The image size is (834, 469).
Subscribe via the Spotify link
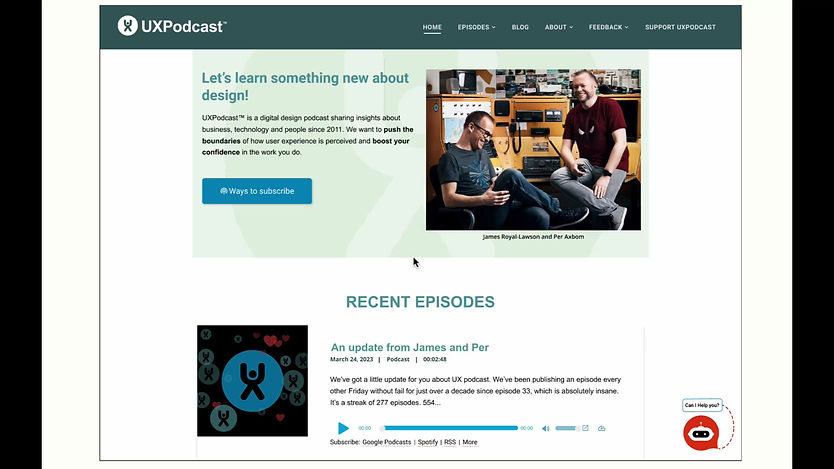pyautogui.click(x=428, y=442)
